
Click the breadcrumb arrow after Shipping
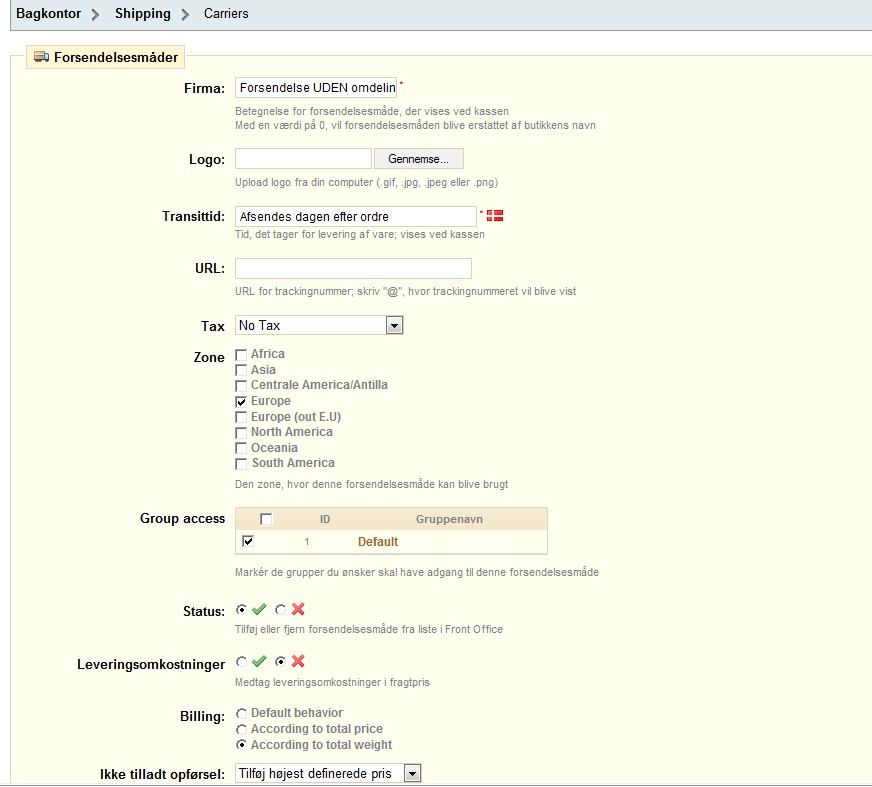click(x=185, y=14)
